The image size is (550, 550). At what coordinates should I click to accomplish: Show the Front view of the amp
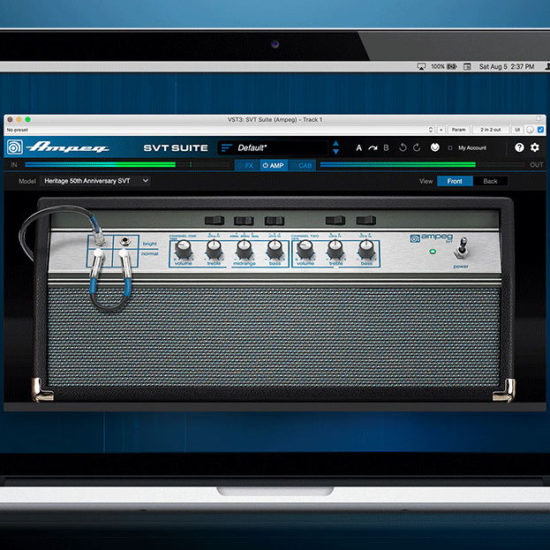point(455,181)
